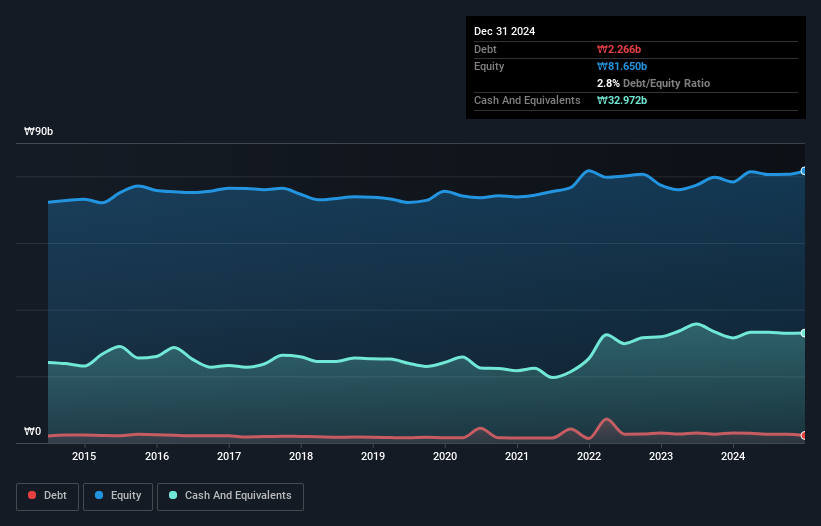Click the Dec 31 2024 tooltip date
Viewport: 821px width, 526px height.
tap(504, 31)
